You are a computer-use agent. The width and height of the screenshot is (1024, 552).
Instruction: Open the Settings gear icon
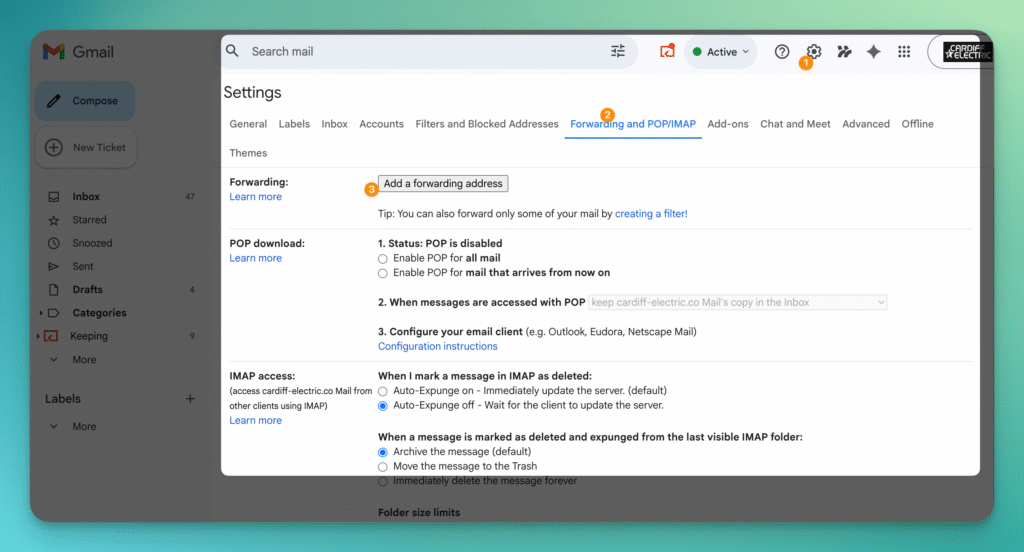(813, 52)
